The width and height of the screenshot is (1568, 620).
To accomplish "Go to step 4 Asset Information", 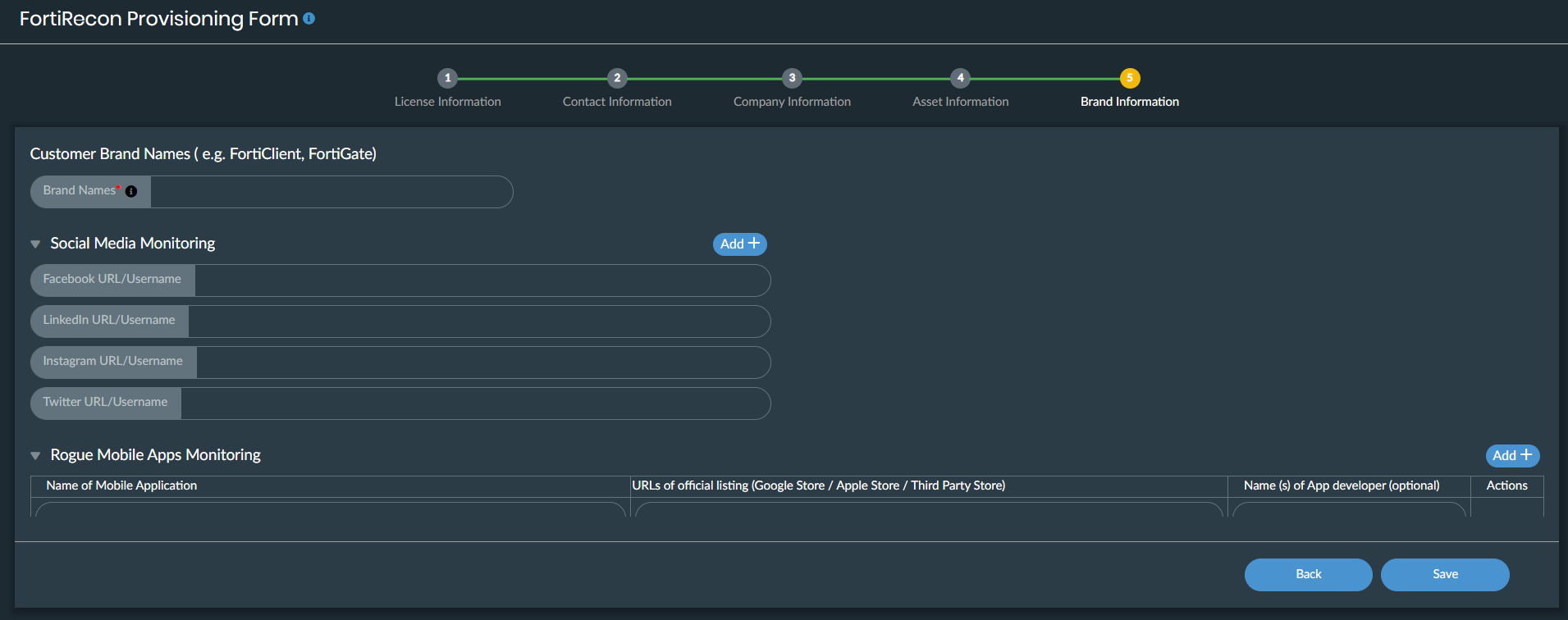I will (960, 78).
